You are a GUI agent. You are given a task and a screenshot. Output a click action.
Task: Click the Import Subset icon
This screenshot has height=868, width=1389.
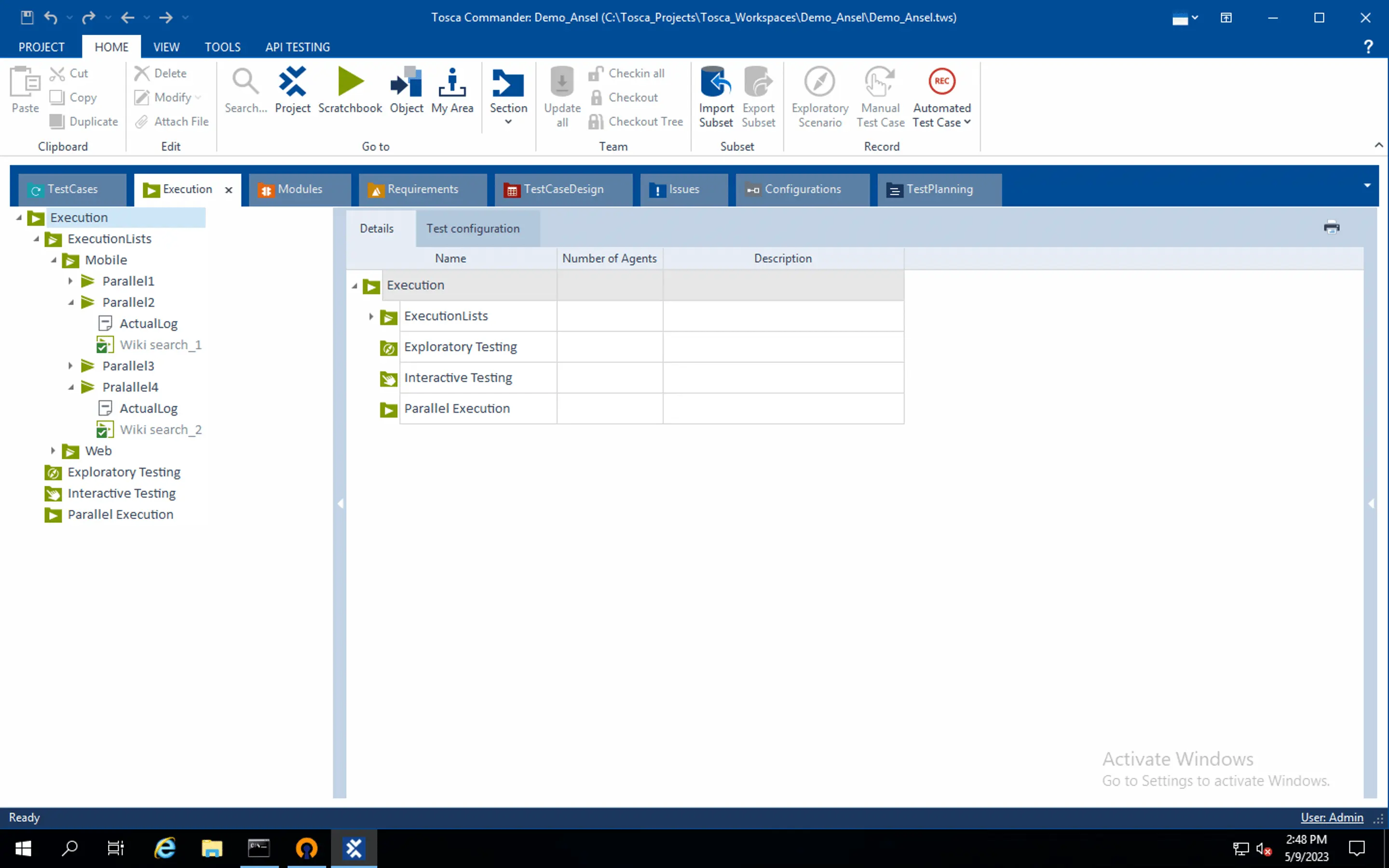tap(716, 82)
